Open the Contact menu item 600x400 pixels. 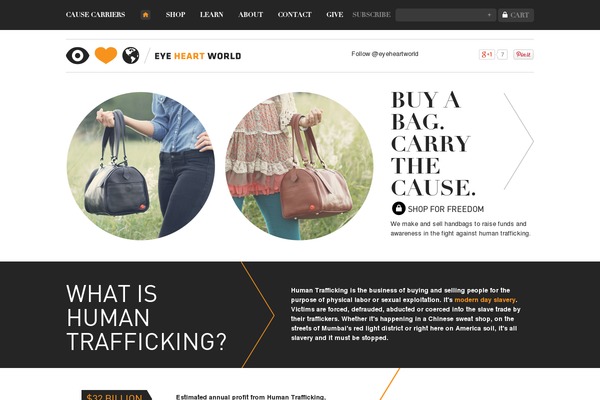coord(295,15)
